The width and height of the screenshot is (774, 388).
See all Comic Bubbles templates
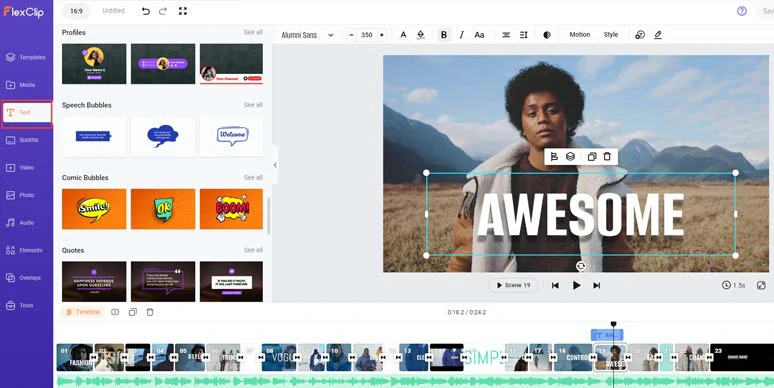point(253,177)
